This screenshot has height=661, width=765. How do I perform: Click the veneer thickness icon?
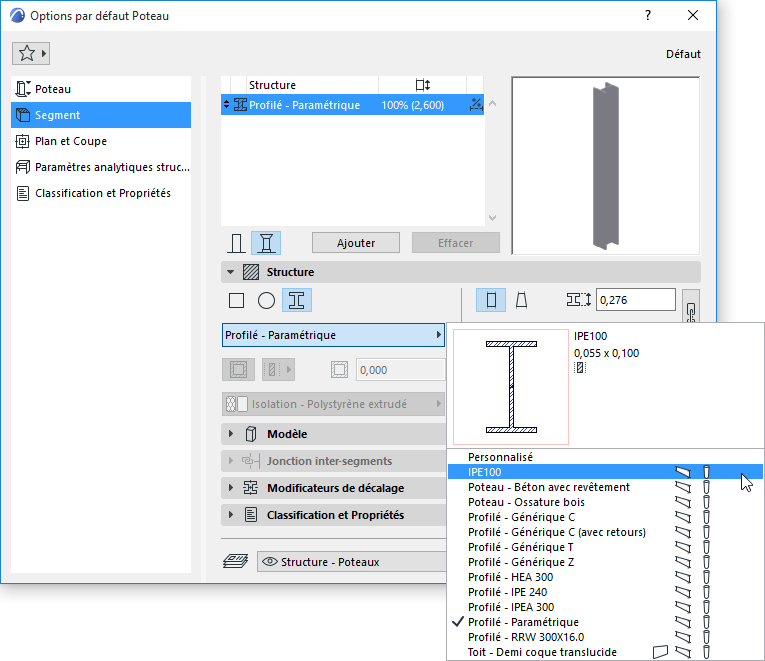[x=339, y=369]
